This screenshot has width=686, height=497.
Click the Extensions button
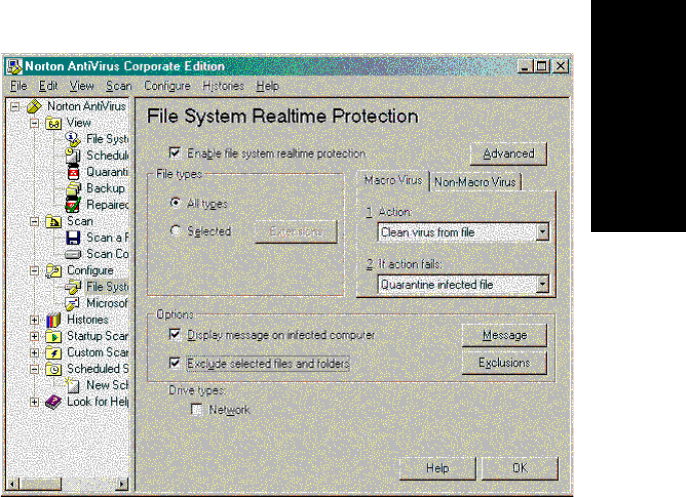coord(296,231)
